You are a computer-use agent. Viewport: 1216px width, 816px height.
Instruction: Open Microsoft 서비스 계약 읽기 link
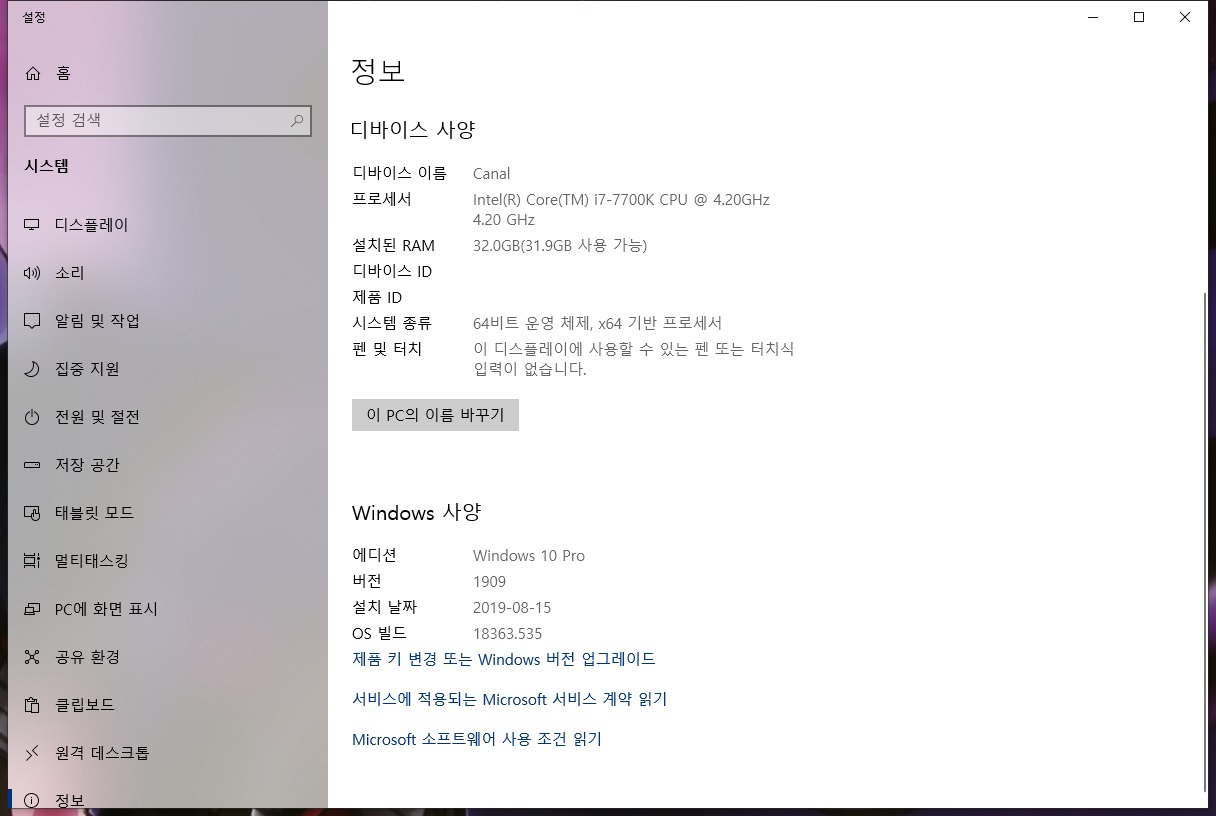click(x=509, y=699)
